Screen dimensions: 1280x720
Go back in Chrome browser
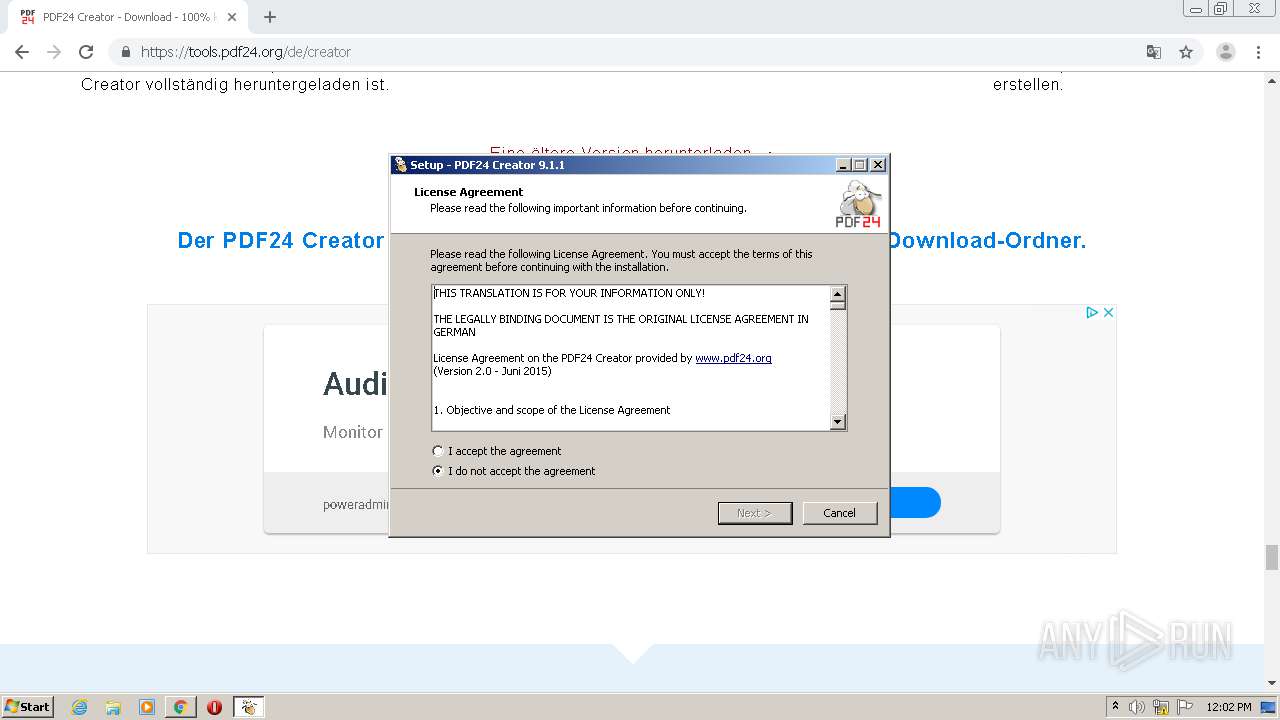tap(22, 52)
